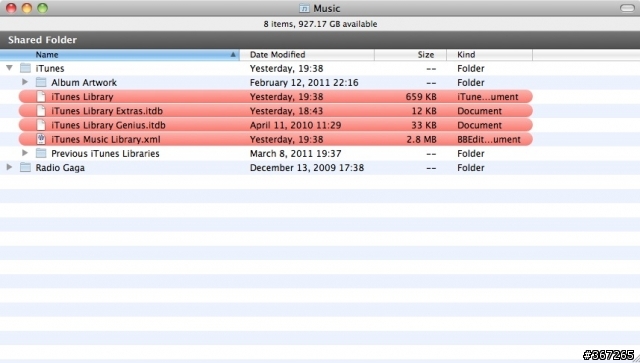Click the iTunes folder icon
Screen dimensions: 640x363
click(x=25, y=68)
